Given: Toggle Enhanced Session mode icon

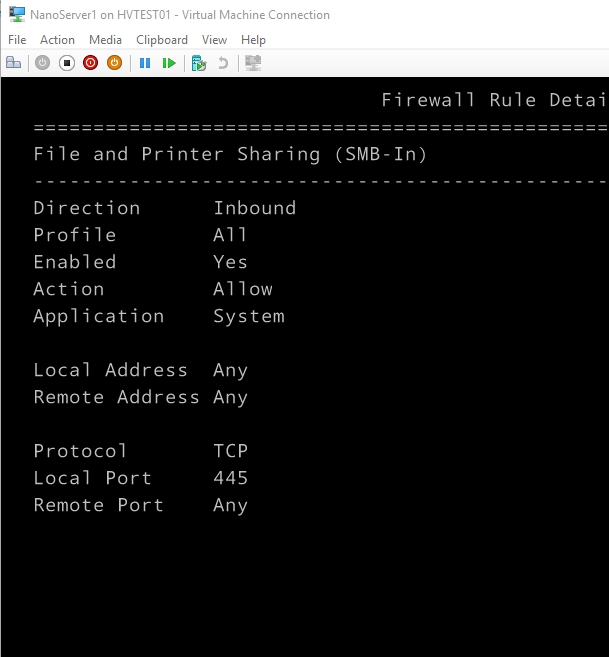Looking at the screenshot, I should coord(253,63).
